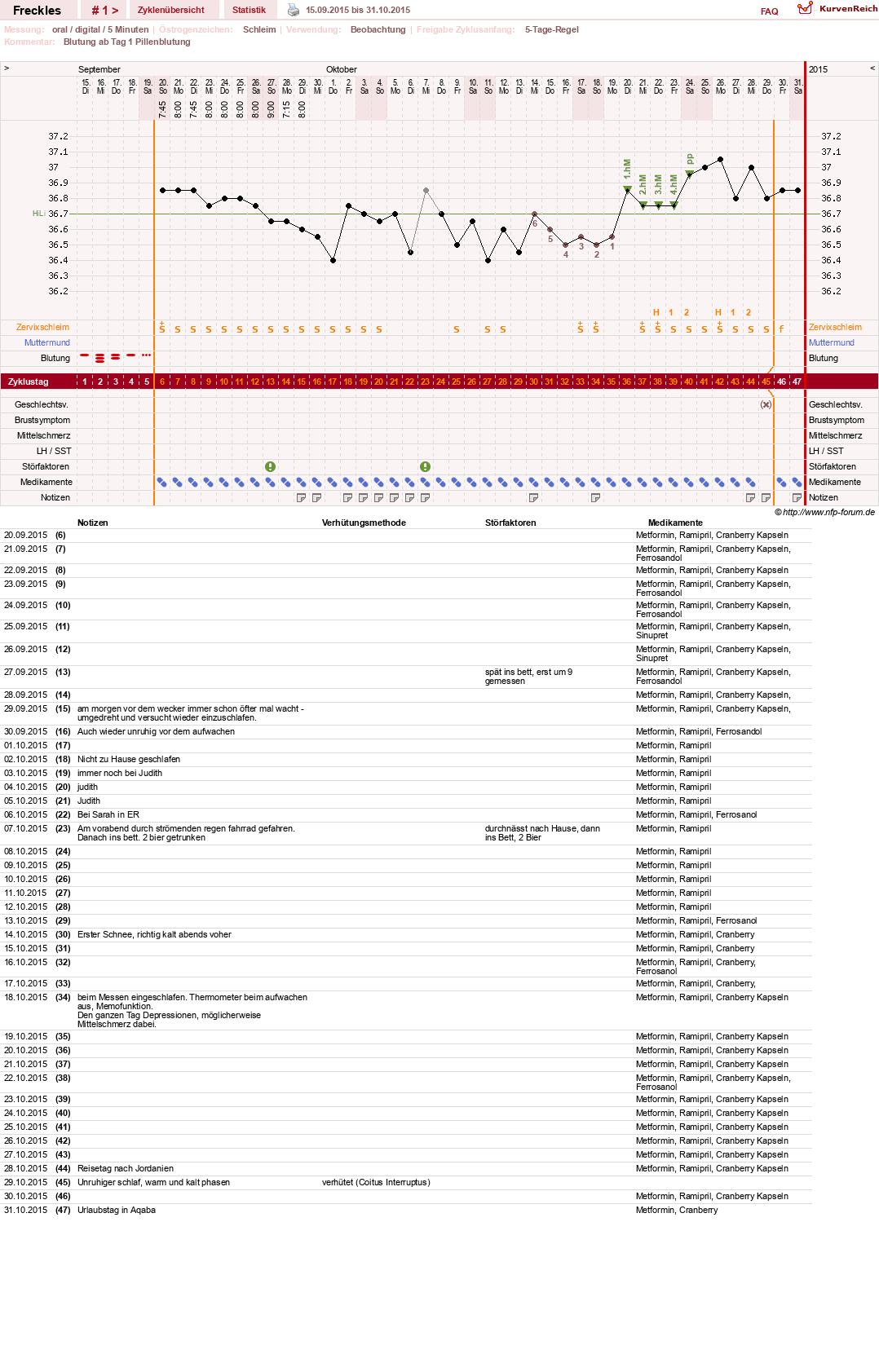The width and height of the screenshot is (879, 1372).
Task: Click the Medikamente pill icon on cycle day 6
Action: coord(162,482)
